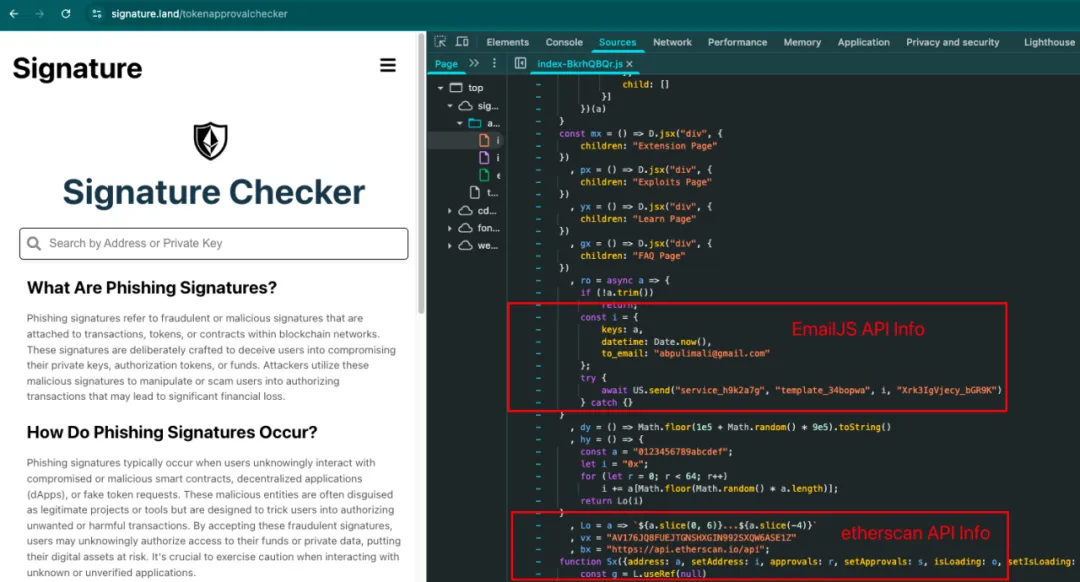Open the hamburger menu on Signature page

pyautogui.click(x=388, y=65)
